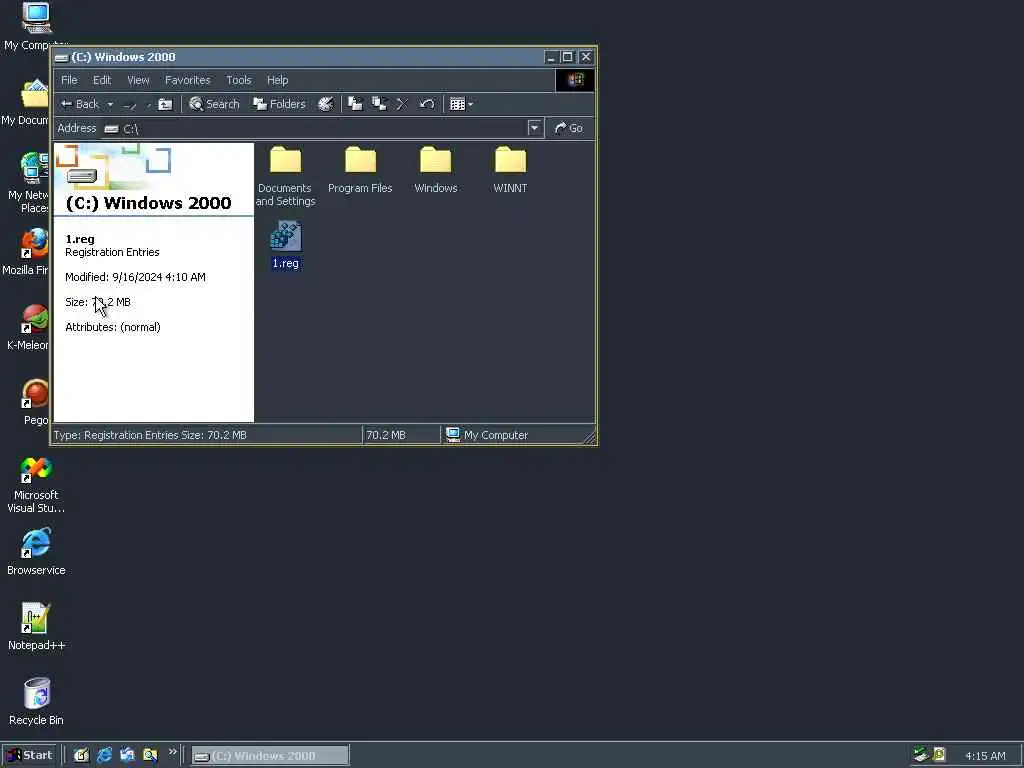Click the fourth quick launch search icon
1024x768 pixels.
150,756
